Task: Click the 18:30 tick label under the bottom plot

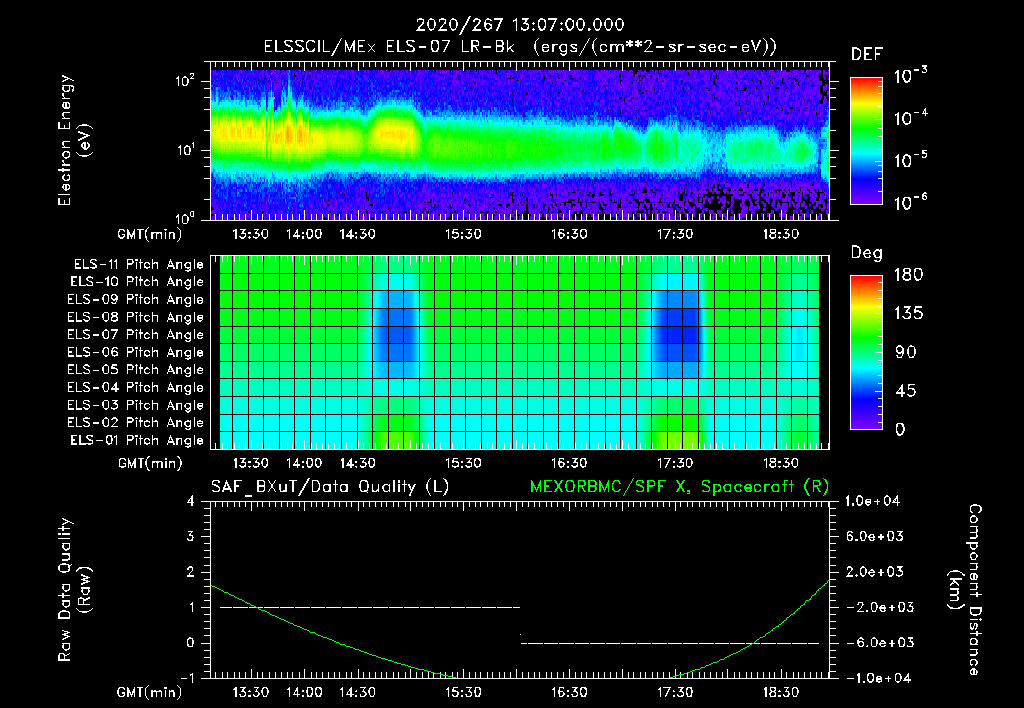Action: pyautogui.click(x=780, y=692)
